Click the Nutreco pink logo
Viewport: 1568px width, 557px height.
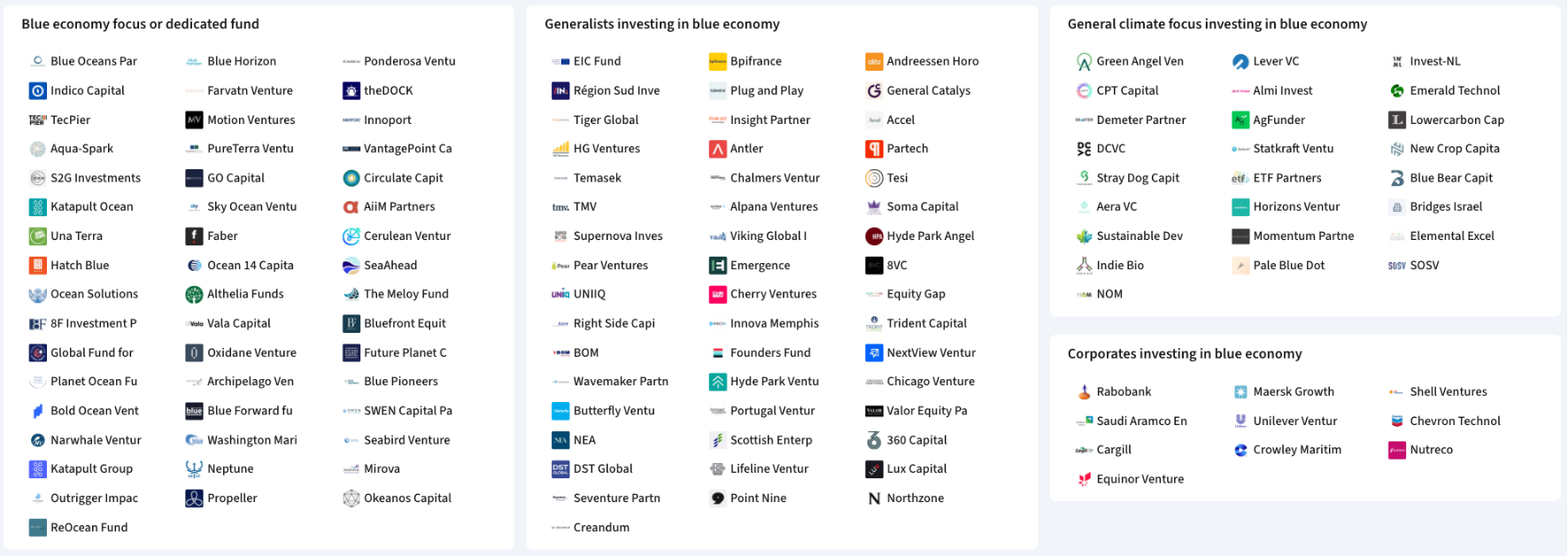coord(1397,450)
